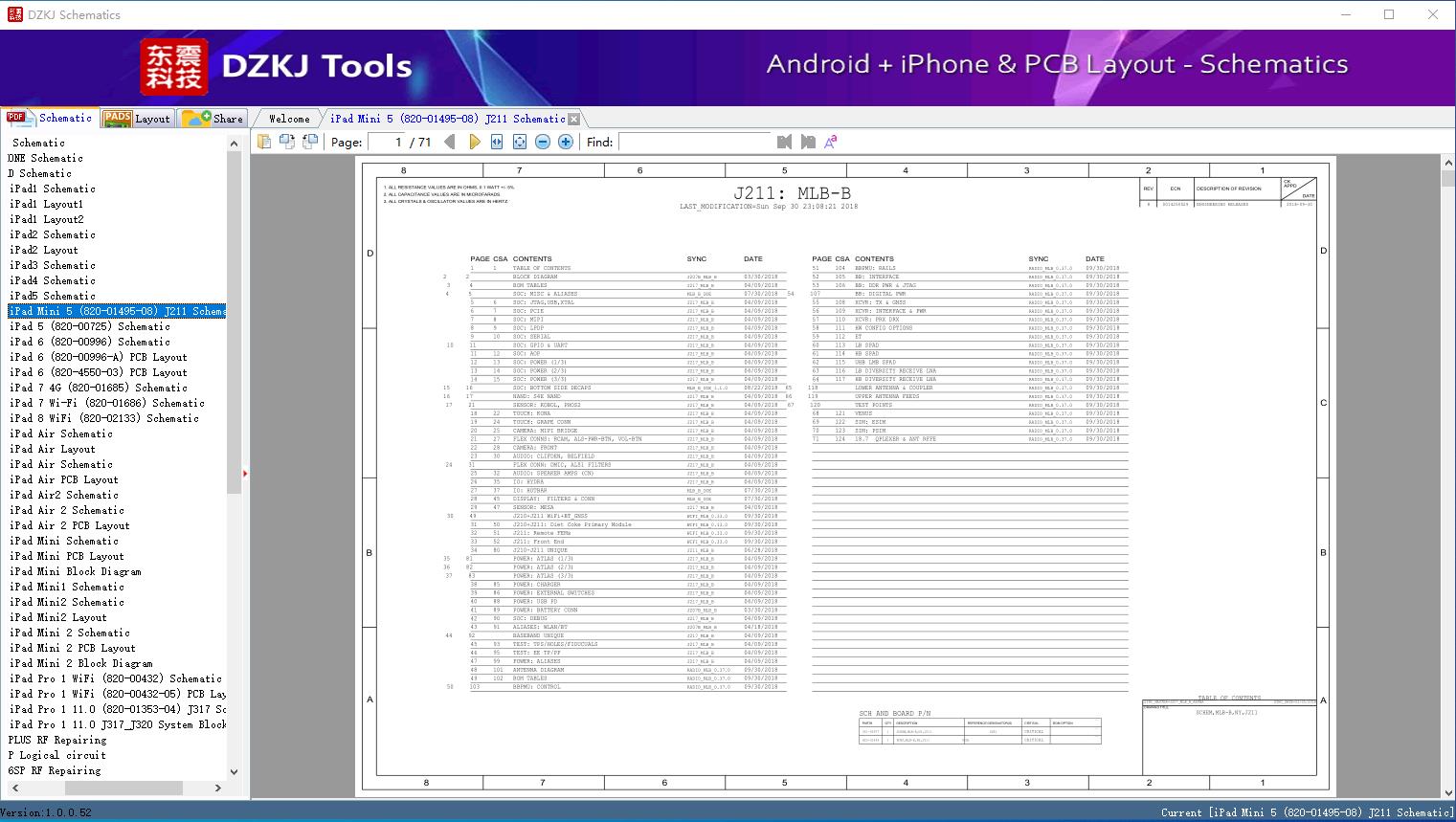The image size is (1456, 822).
Task: Open the Share tab
Action: (213, 119)
